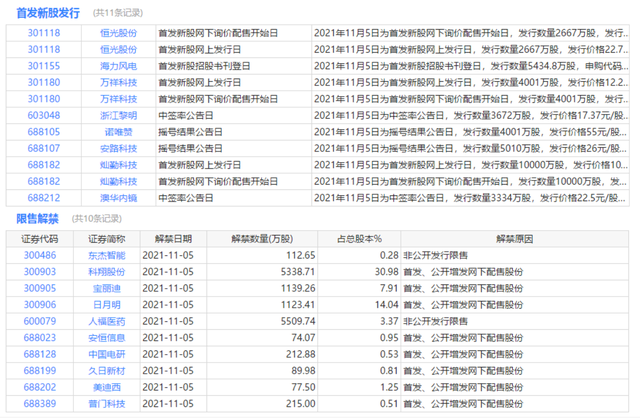This screenshot has height=418, width=640.
Task: Open 中国电研 stock link
Action: point(107,354)
